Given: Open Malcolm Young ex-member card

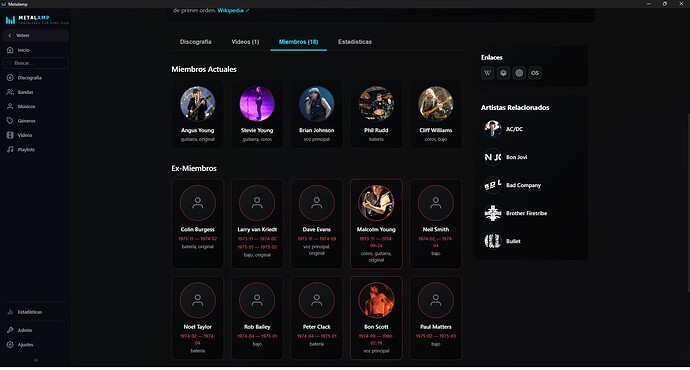Looking at the screenshot, I should coord(376,223).
